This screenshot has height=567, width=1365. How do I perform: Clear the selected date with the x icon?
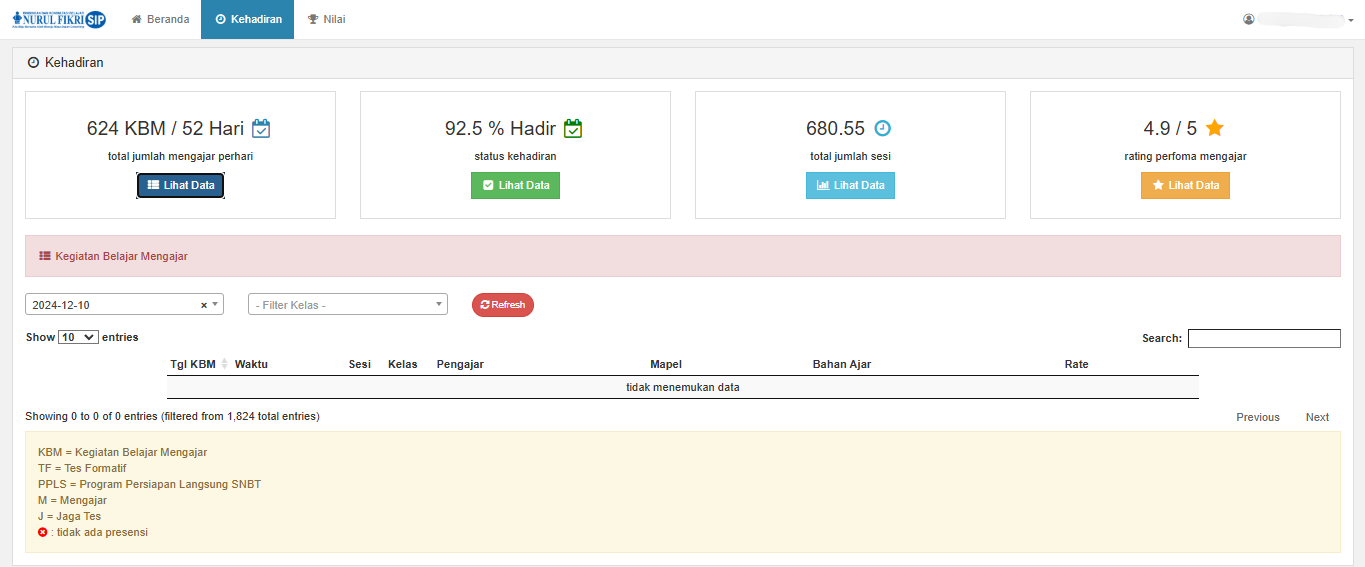point(204,305)
